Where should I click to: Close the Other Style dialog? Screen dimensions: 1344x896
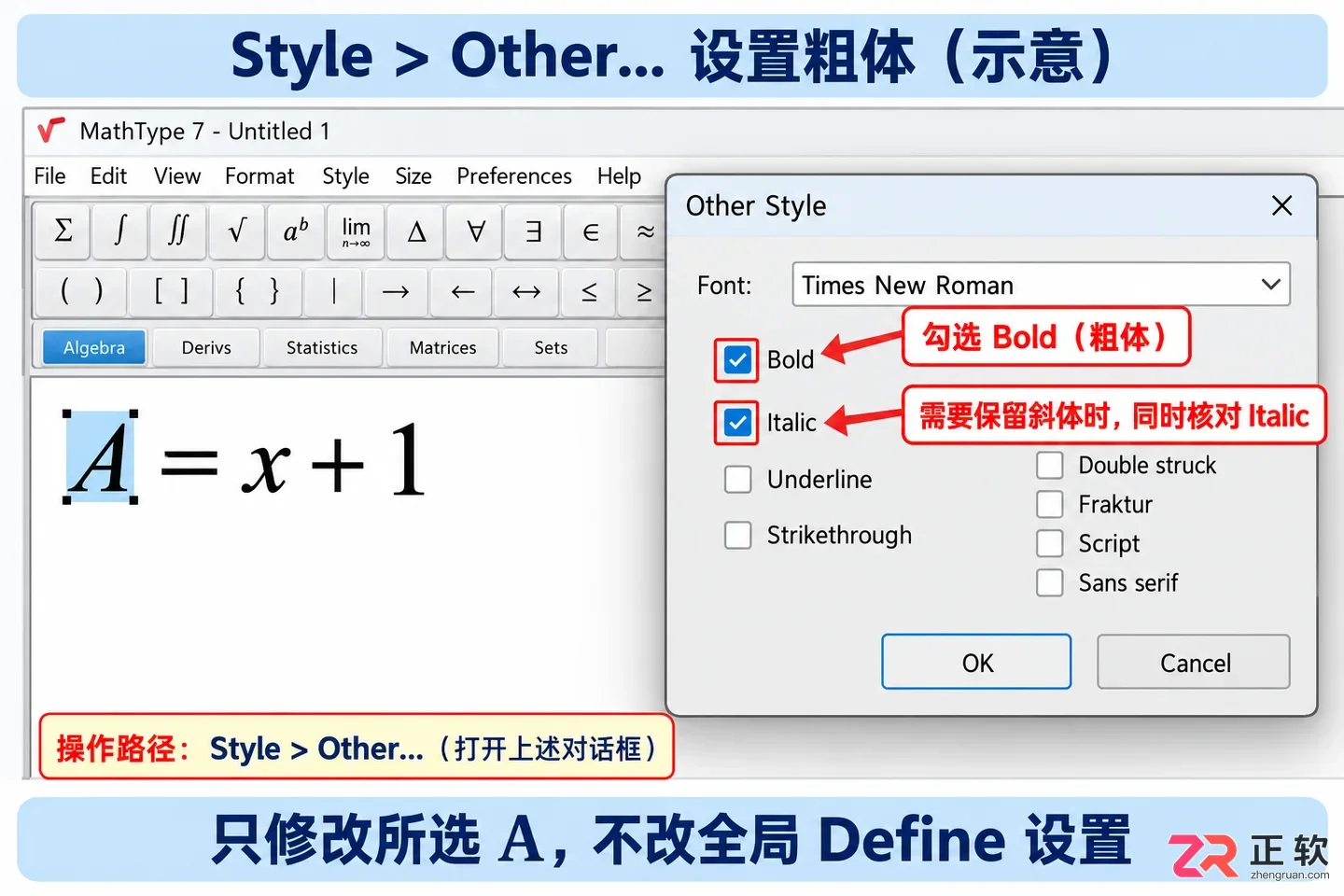click(1281, 205)
